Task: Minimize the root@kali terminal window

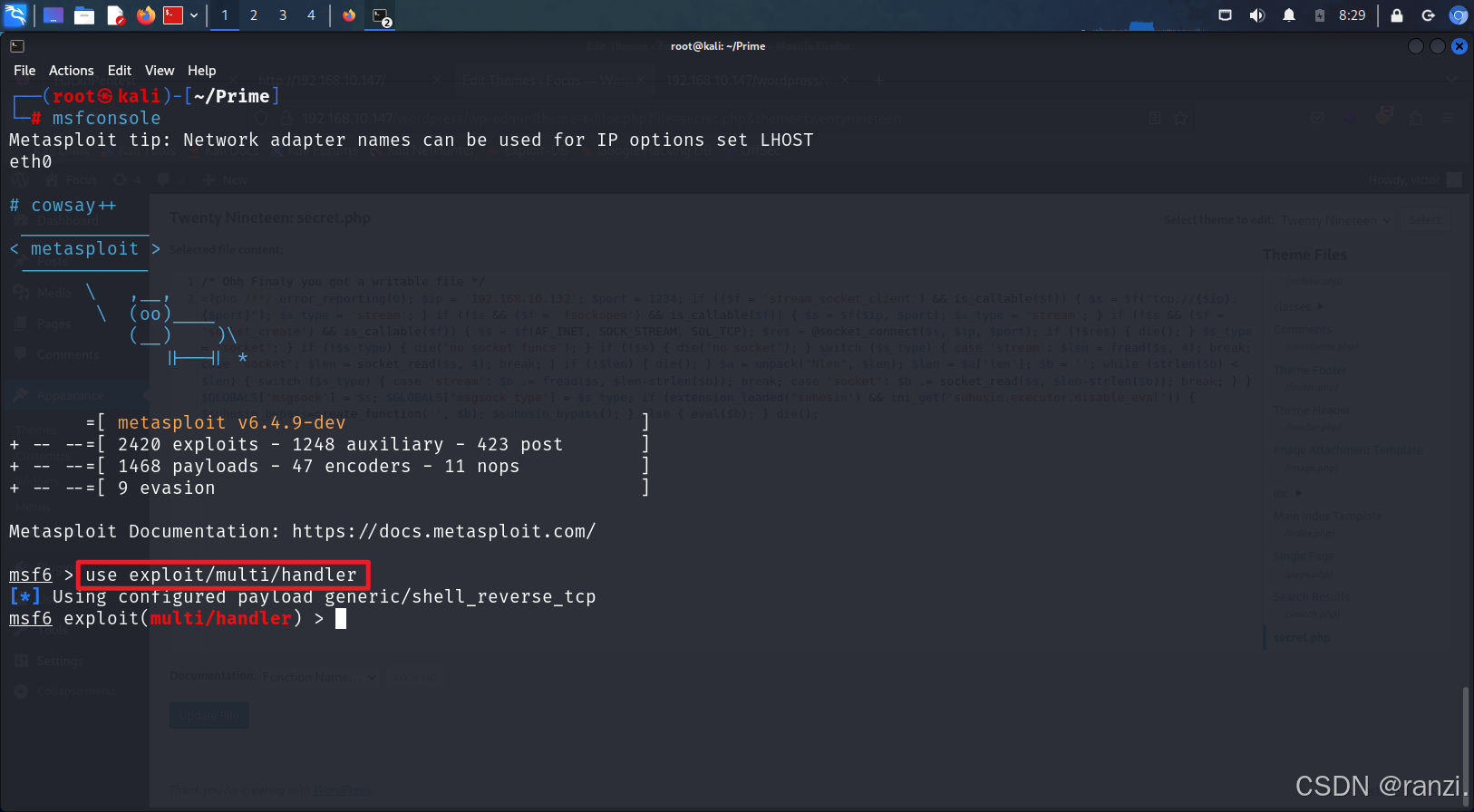Action: point(1416,46)
